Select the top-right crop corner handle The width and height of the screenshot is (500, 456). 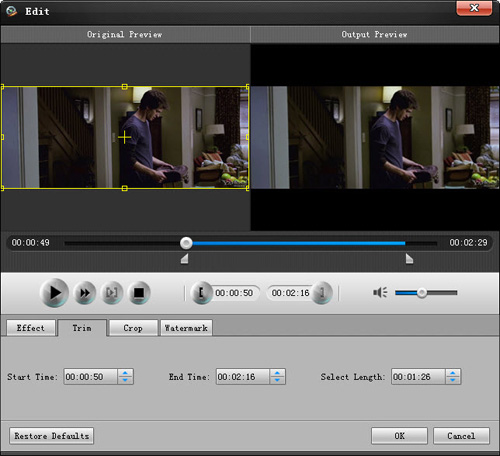(x=247, y=87)
